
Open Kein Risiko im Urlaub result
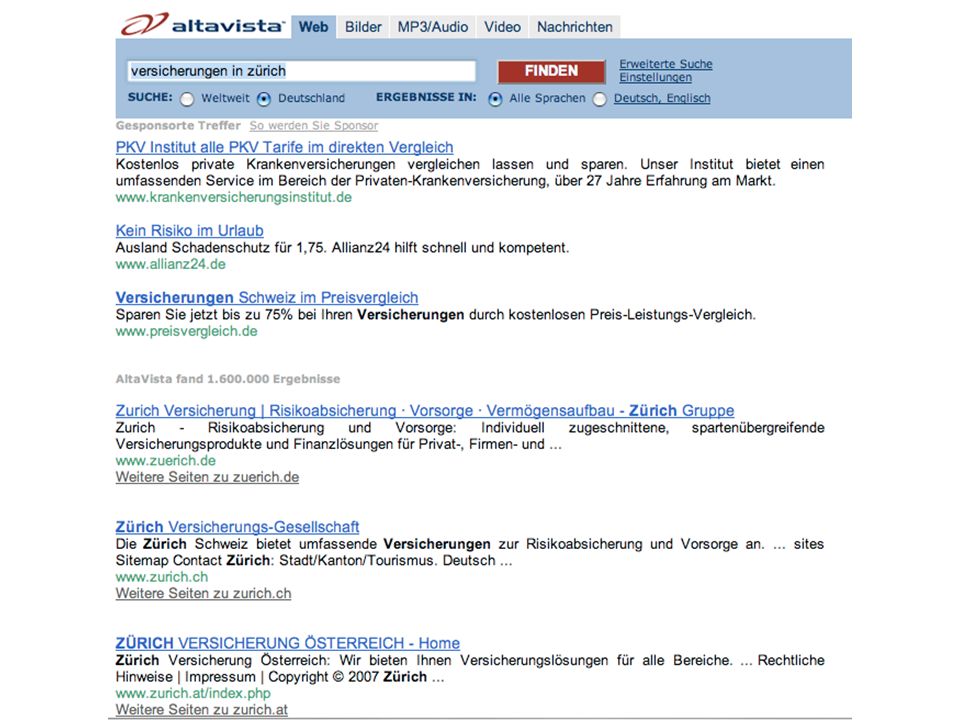point(190,230)
